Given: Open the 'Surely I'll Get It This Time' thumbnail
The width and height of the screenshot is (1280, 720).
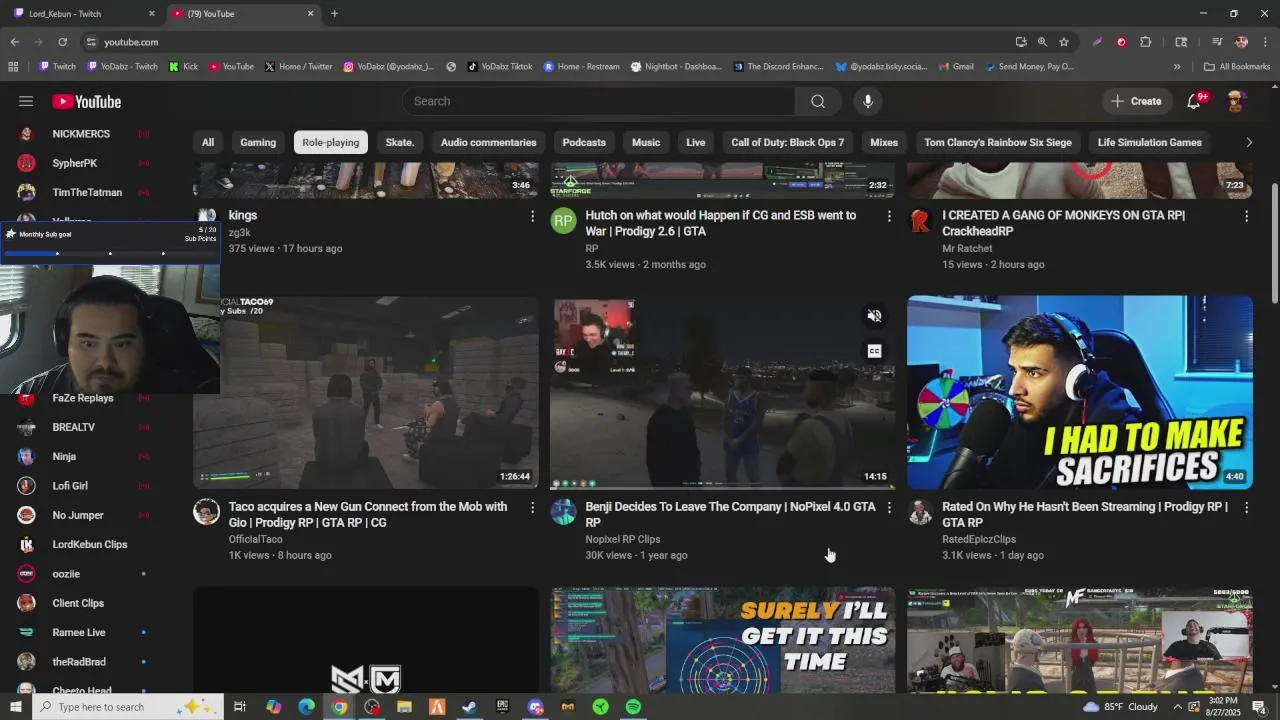Looking at the screenshot, I should point(723,640).
